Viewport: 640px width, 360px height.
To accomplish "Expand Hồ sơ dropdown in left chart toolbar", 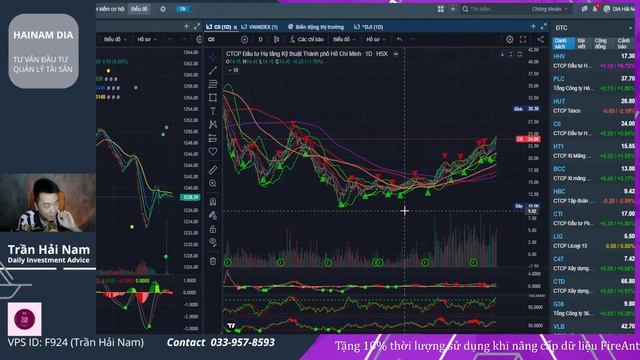I will [x=146, y=40].
